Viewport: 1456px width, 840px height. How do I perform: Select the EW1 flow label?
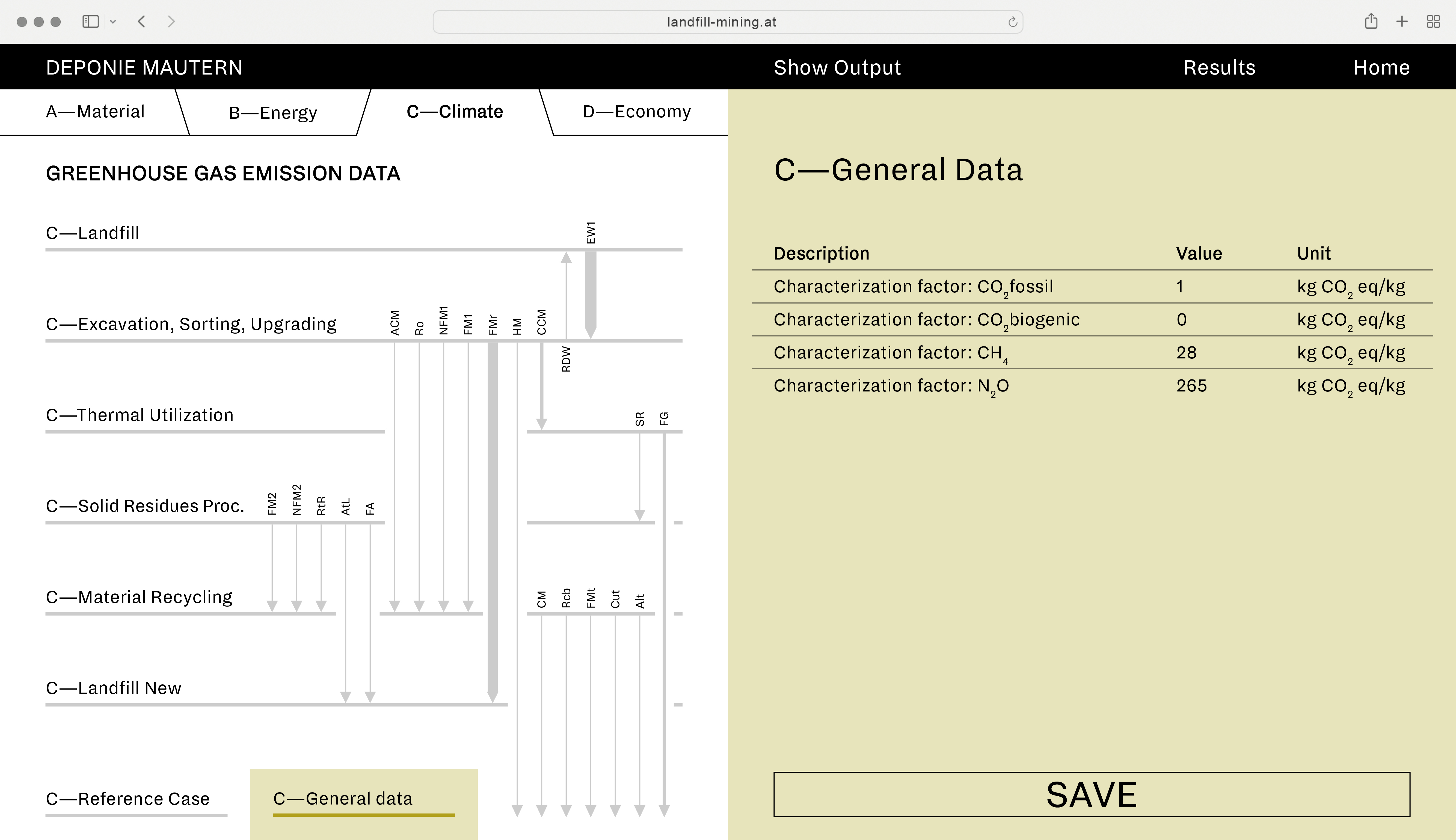pyautogui.click(x=590, y=233)
